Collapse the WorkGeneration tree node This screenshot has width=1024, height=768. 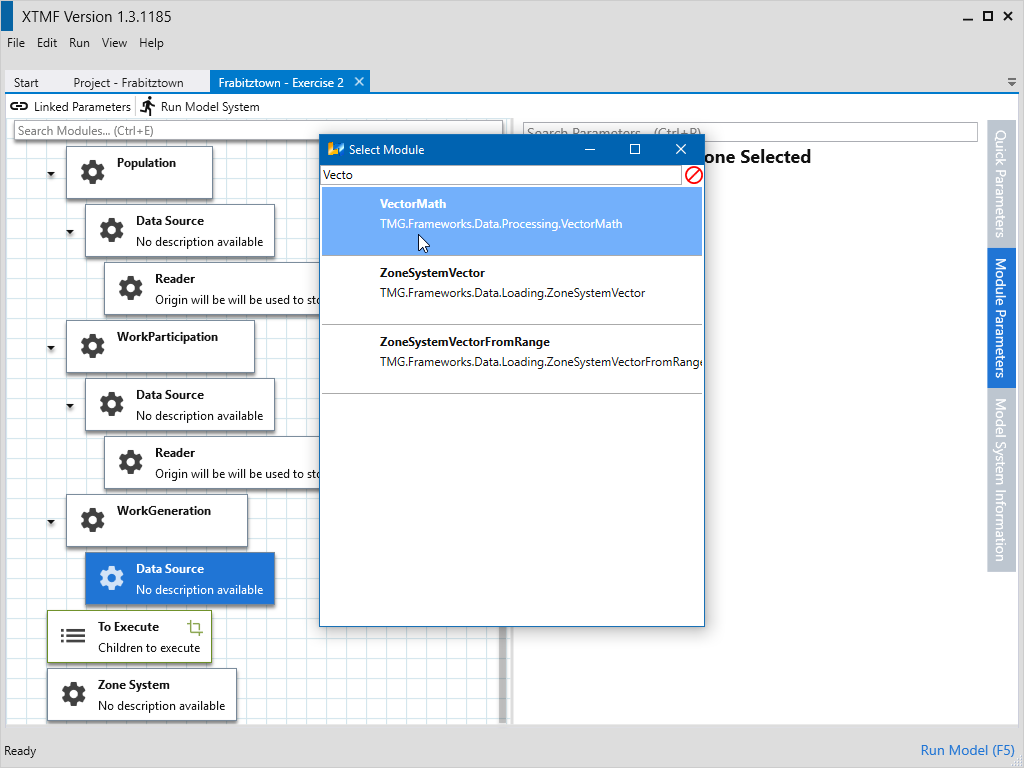click(x=50, y=522)
